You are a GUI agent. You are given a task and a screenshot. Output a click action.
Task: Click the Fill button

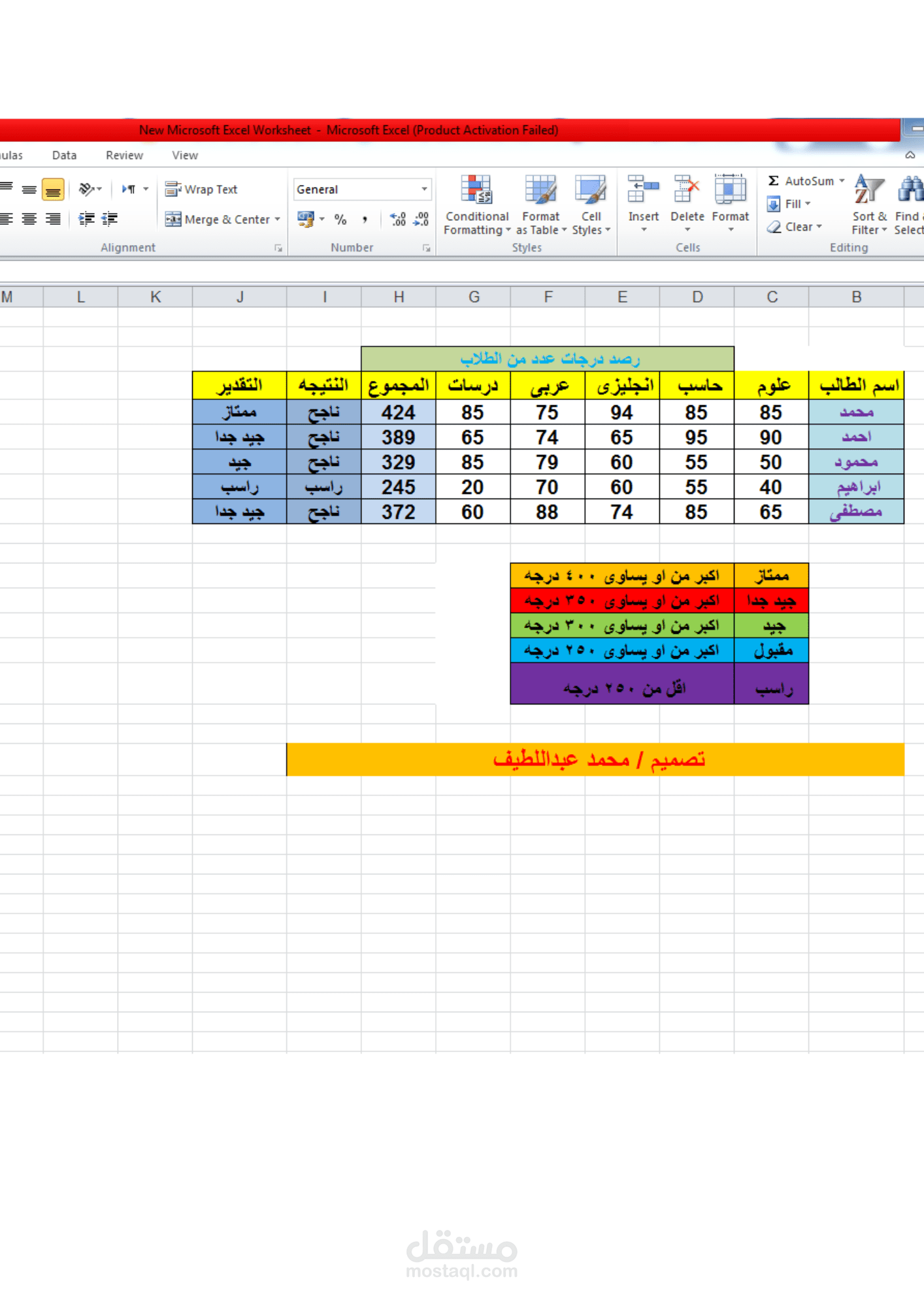click(x=788, y=204)
